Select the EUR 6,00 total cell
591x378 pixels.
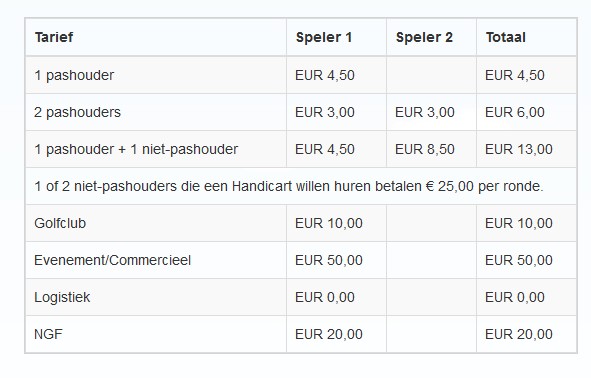514,112
